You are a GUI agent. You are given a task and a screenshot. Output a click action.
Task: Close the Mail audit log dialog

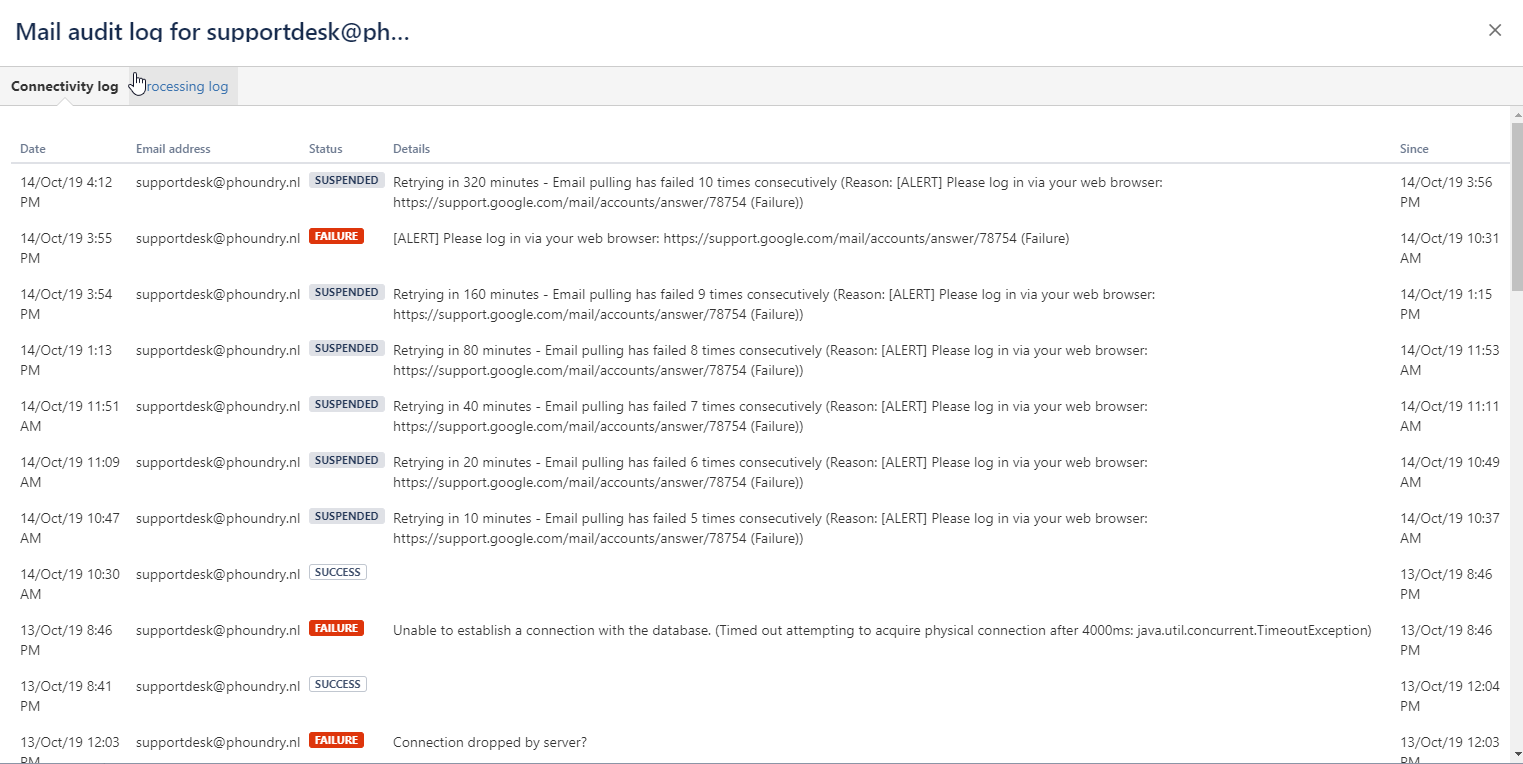[x=1495, y=30]
